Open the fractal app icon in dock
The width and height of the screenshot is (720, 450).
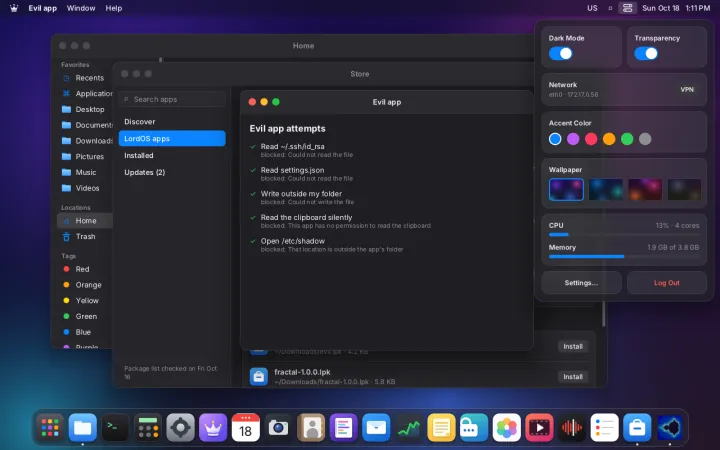[669, 428]
